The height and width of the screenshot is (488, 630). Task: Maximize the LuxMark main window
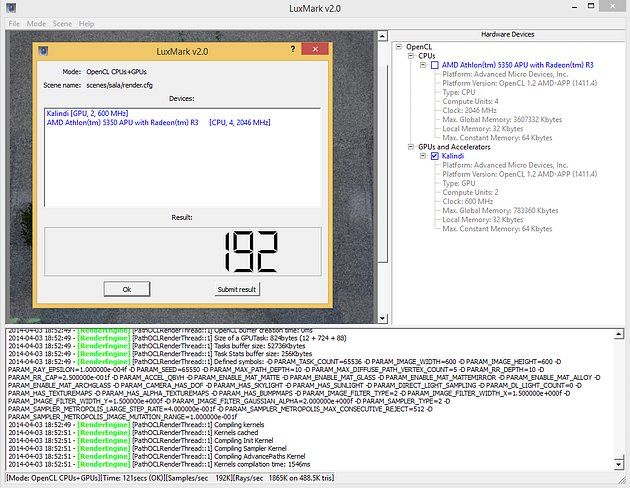pyautogui.click(x=591, y=6)
